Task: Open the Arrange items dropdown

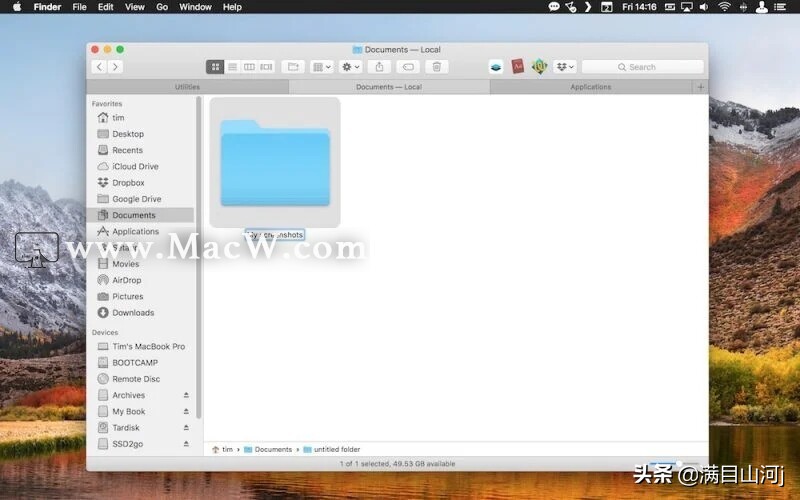Action: [x=321, y=67]
